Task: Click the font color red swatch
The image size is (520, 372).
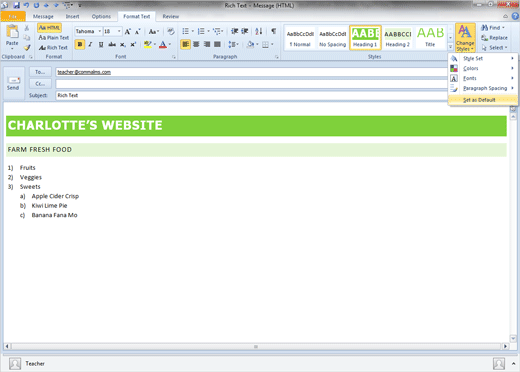Action: pyautogui.click(x=163, y=44)
